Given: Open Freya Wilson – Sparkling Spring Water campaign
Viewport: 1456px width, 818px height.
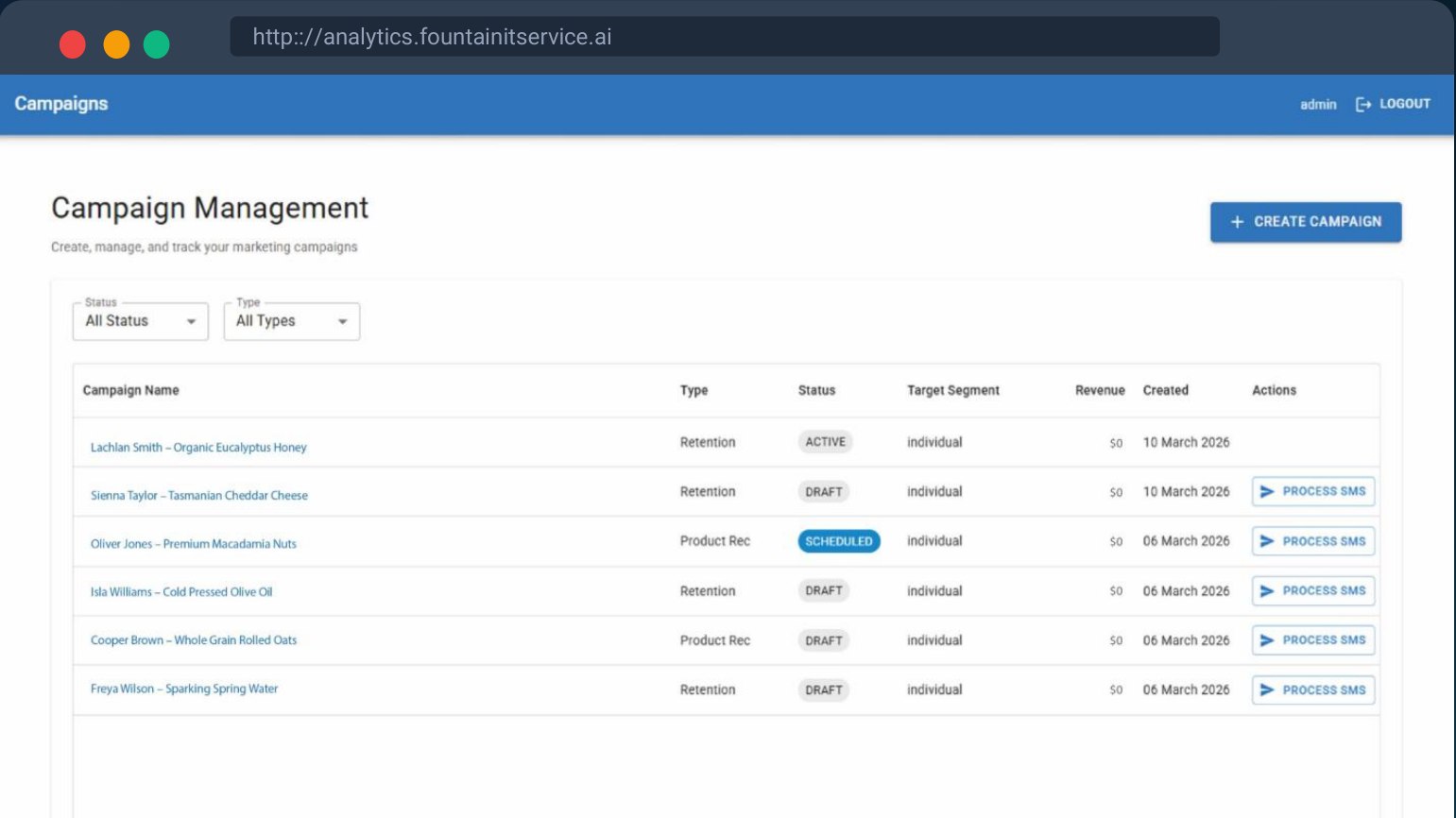Looking at the screenshot, I should [x=184, y=689].
